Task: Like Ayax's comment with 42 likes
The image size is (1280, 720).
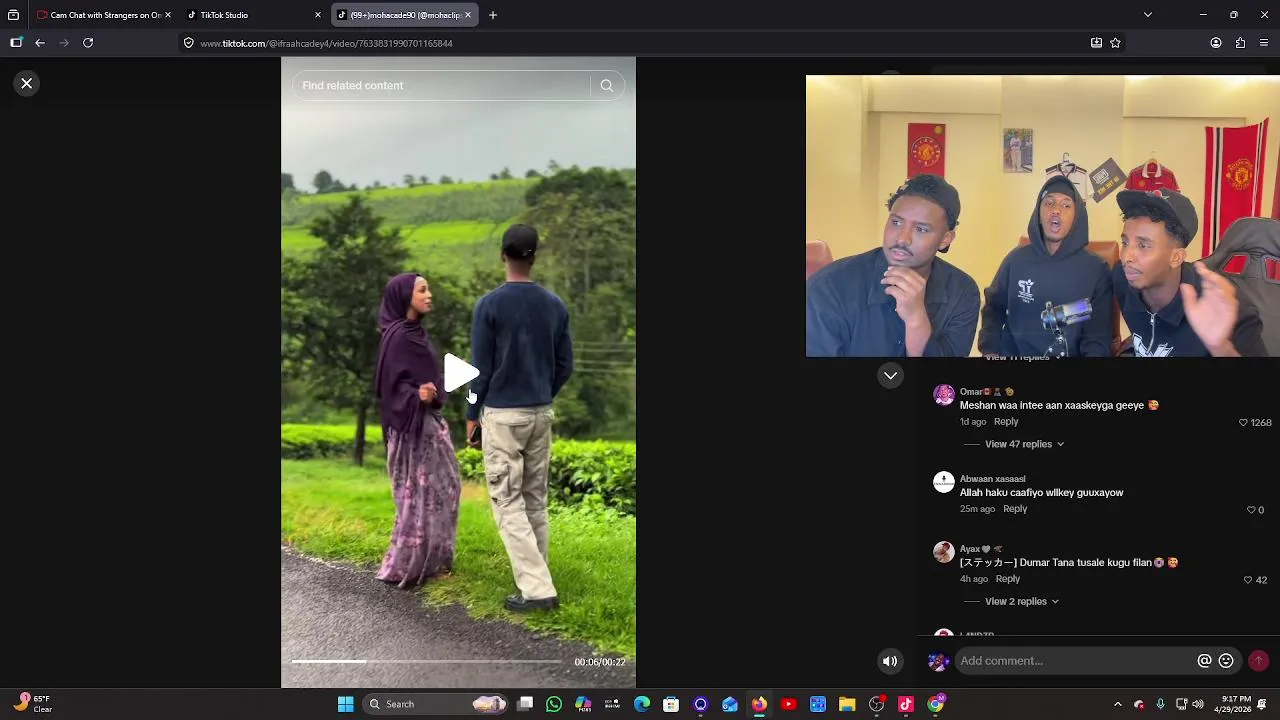Action: pyautogui.click(x=1247, y=580)
